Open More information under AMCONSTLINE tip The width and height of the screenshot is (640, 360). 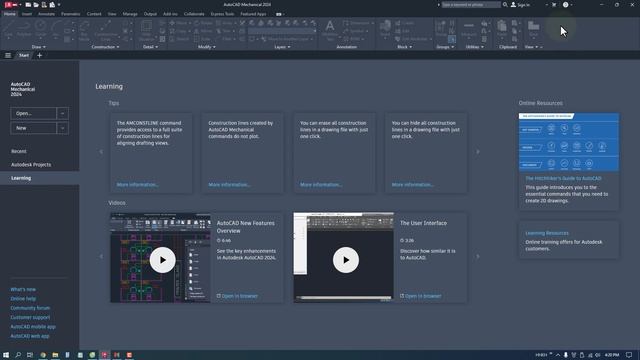[x=137, y=184]
